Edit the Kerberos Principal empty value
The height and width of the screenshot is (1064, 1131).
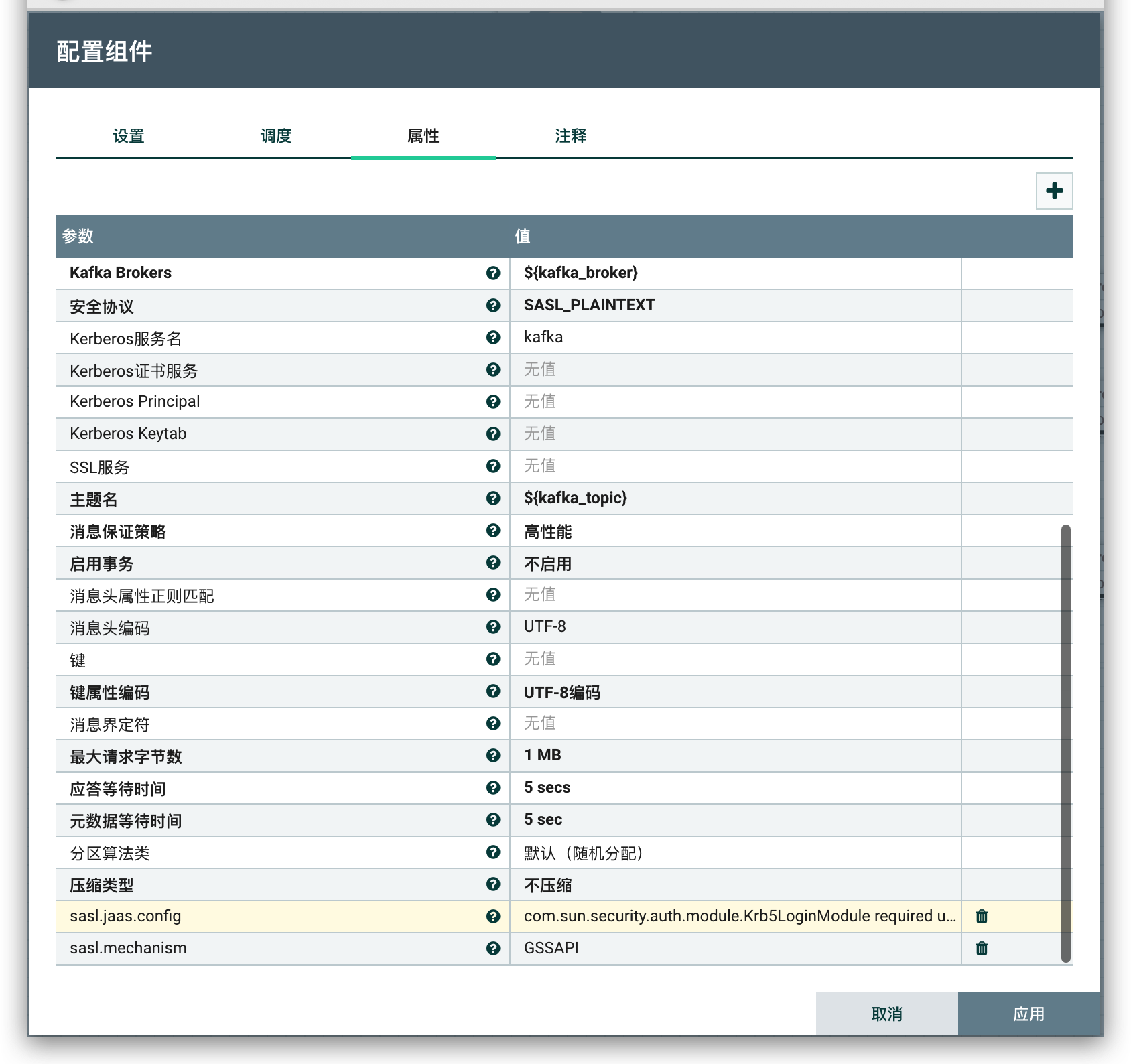(734, 401)
